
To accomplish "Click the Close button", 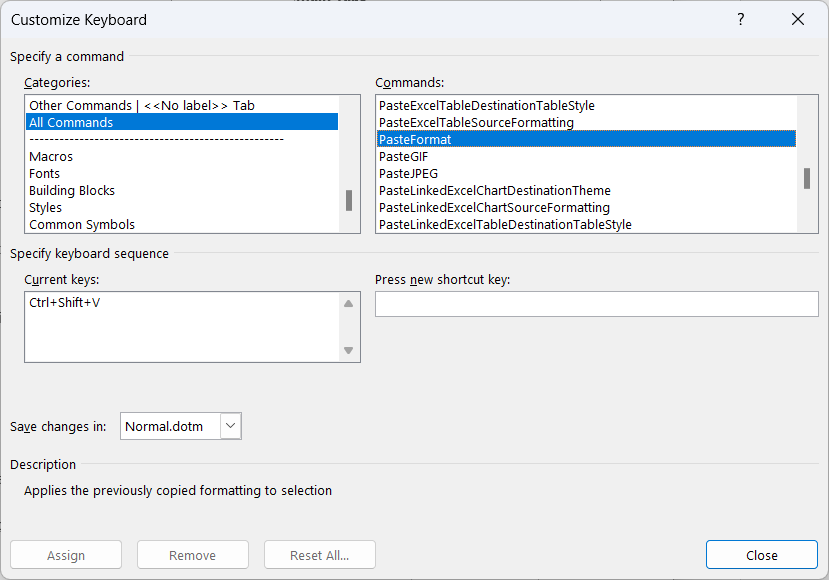I will [761, 555].
